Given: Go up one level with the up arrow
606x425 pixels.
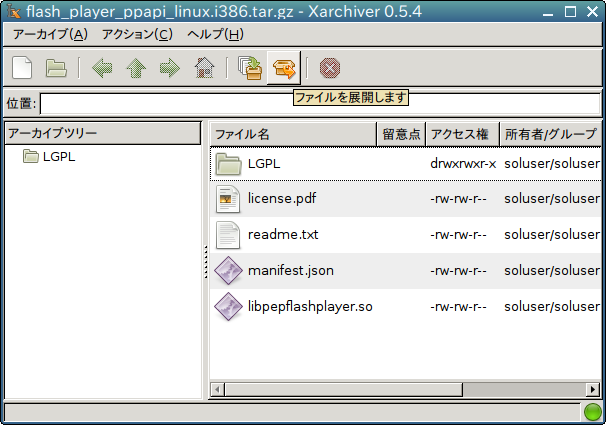Looking at the screenshot, I should tap(136, 68).
